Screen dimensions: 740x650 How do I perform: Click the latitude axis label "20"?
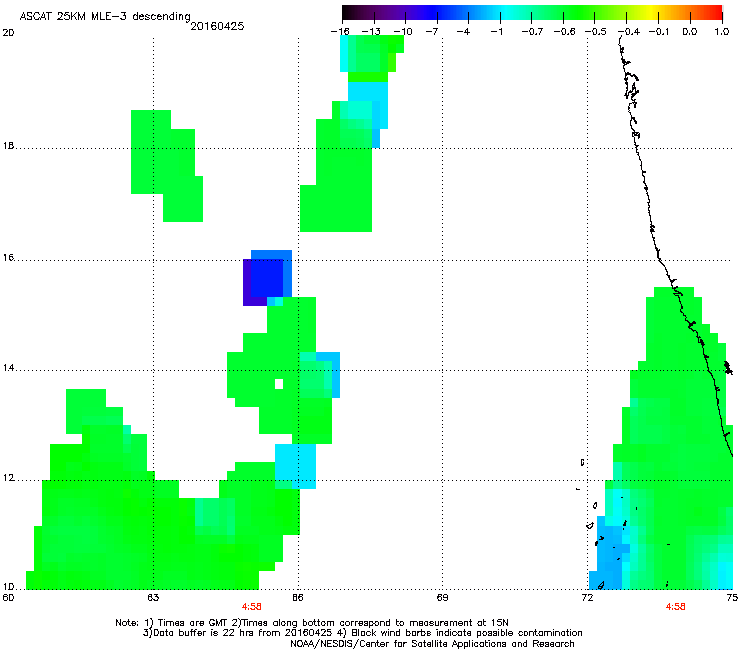(8, 33)
